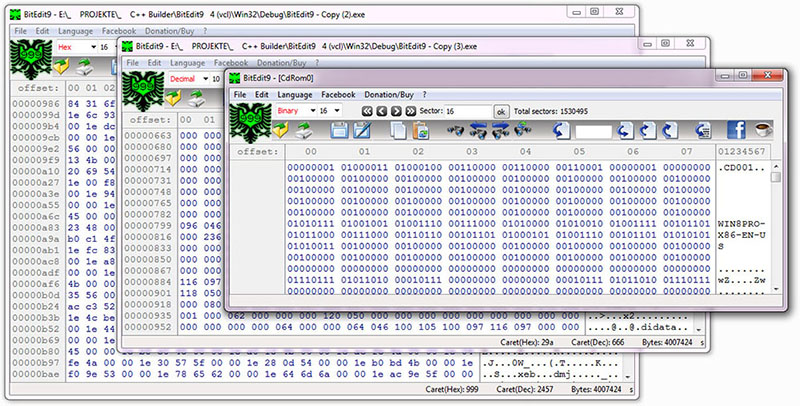Click open-folder icon in Copy (3).exe window
The image size is (800, 406).
pyautogui.click(x=173, y=98)
